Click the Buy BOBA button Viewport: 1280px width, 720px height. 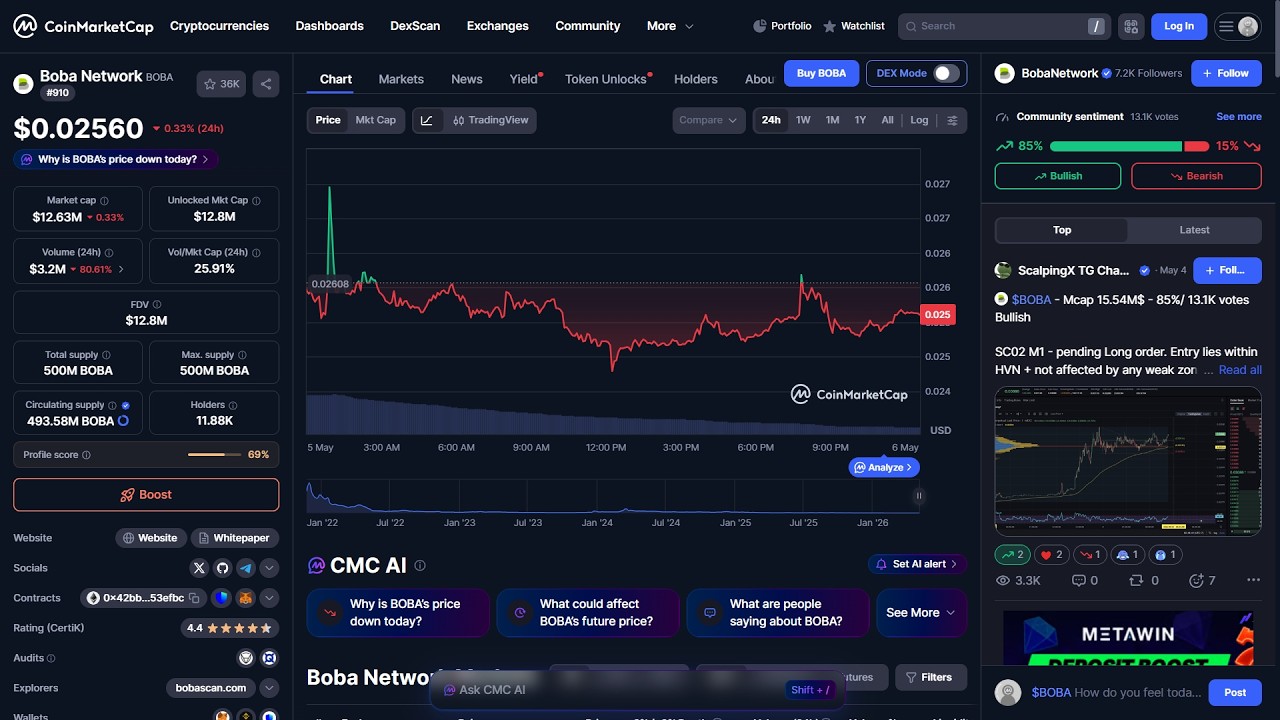[x=821, y=73]
